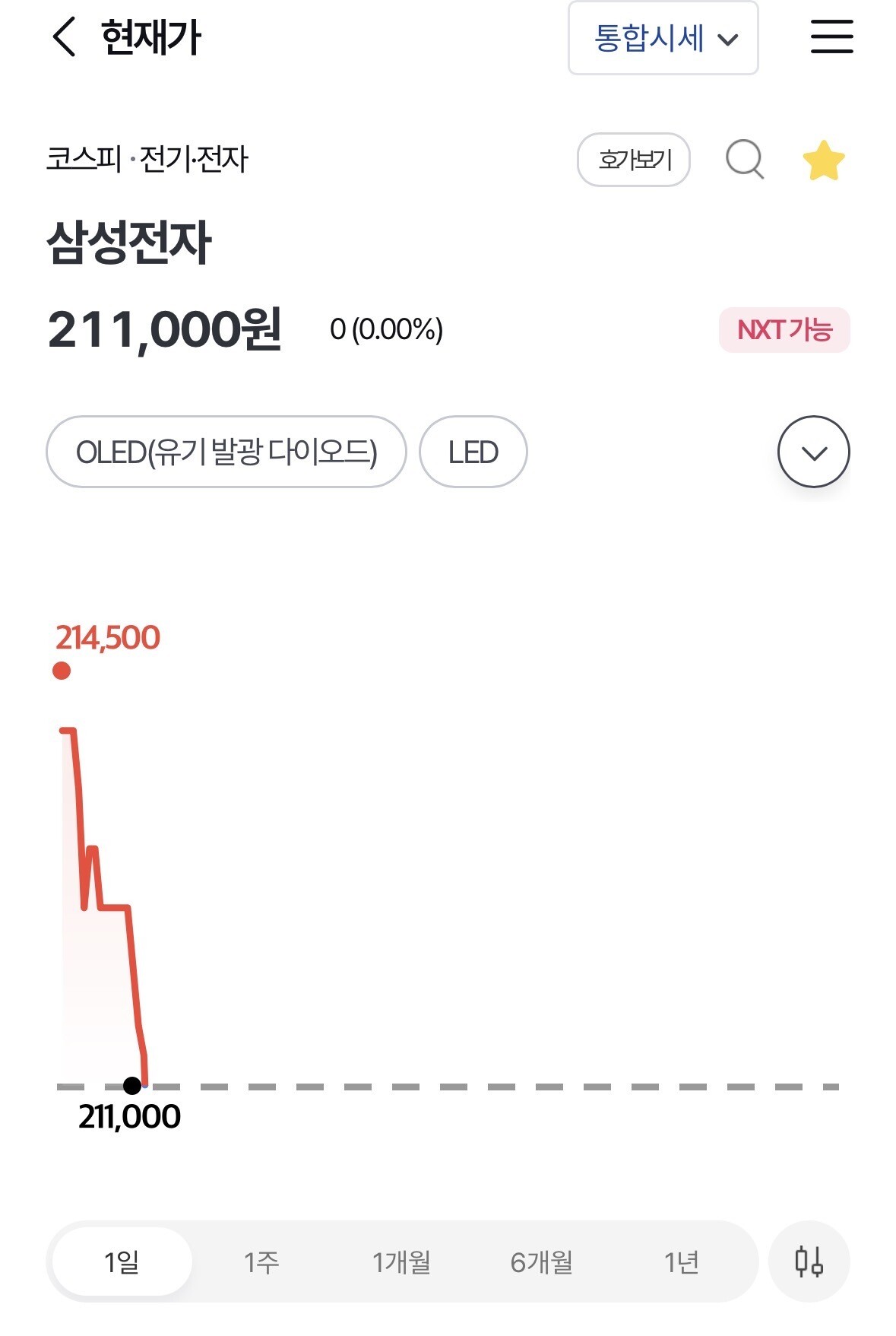Select the 1일 chart period
Viewport: 896px width, 1336px height.
122,1262
